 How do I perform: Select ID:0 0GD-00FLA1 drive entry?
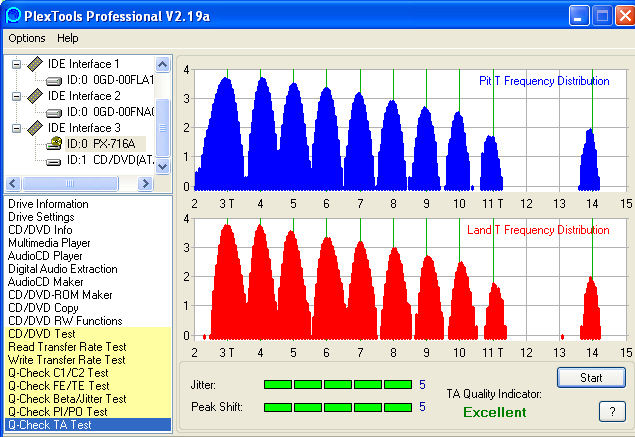(x=110, y=80)
